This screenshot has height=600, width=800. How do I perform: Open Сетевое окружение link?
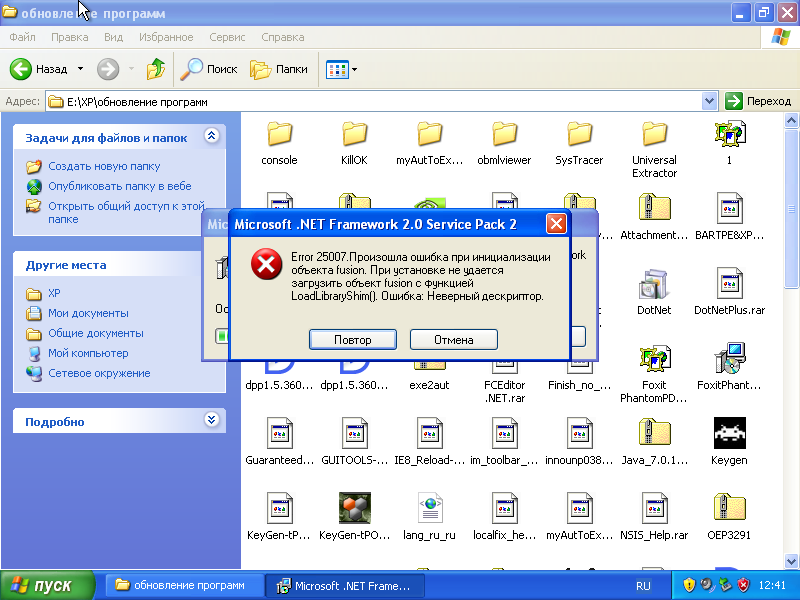(x=99, y=373)
